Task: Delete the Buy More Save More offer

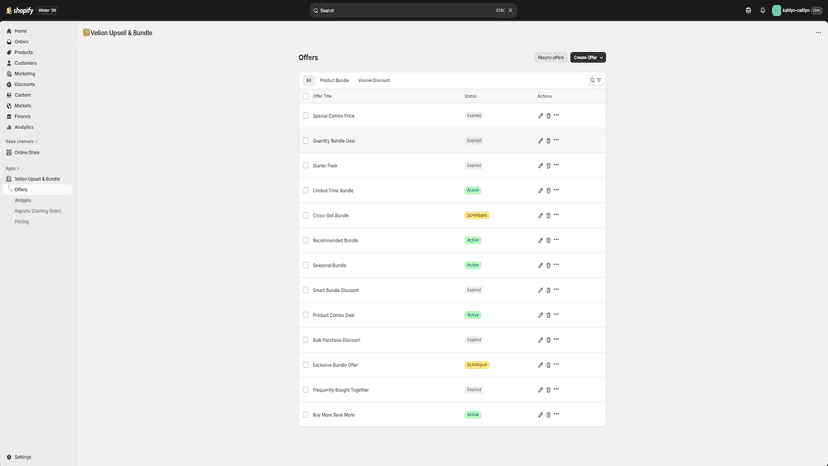Action: [548, 415]
